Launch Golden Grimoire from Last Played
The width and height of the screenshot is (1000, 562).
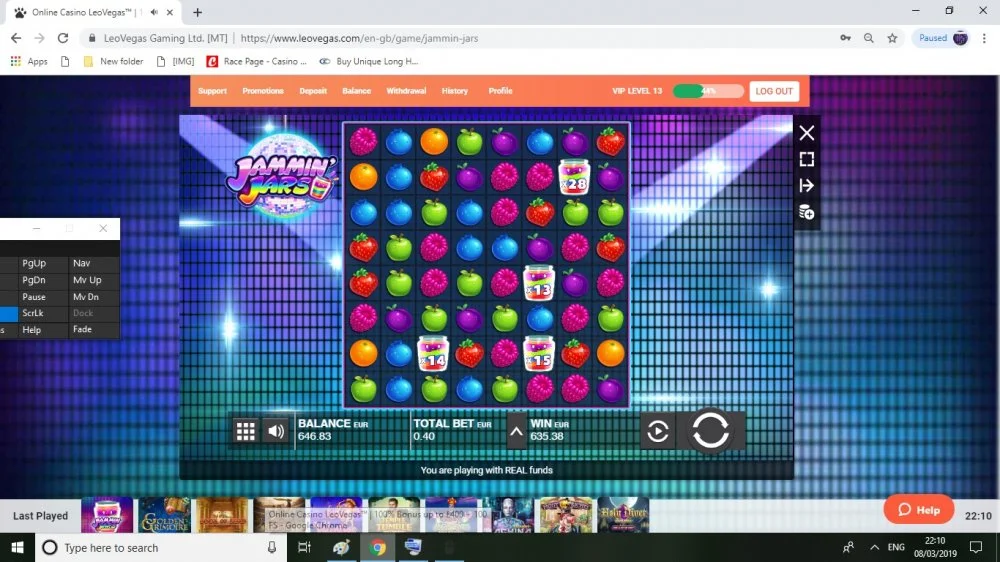tap(165, 515)
